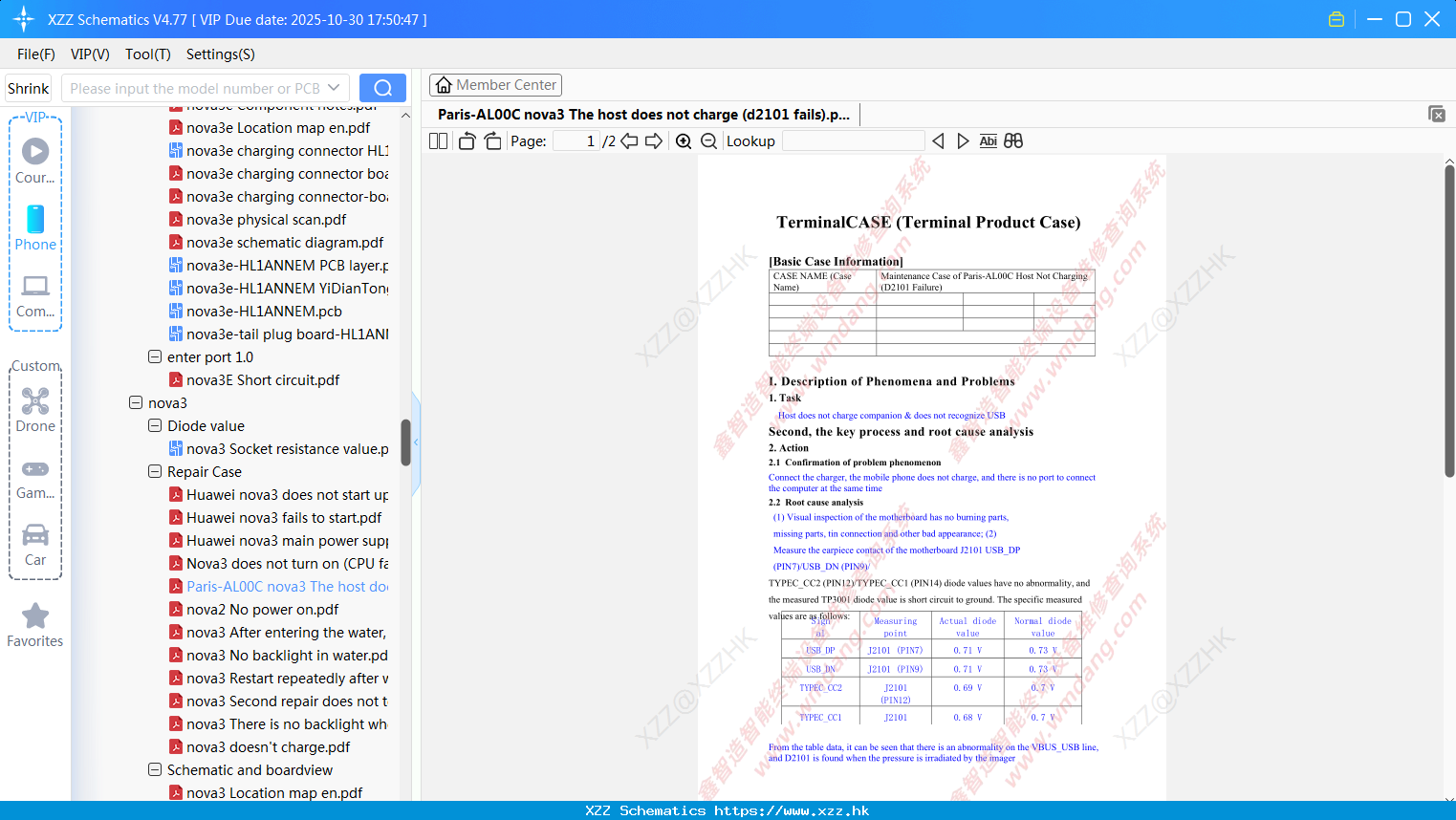Open the Tool(T) menu
The width and height of the screenshot is (1456, 820).
(148, 54)
